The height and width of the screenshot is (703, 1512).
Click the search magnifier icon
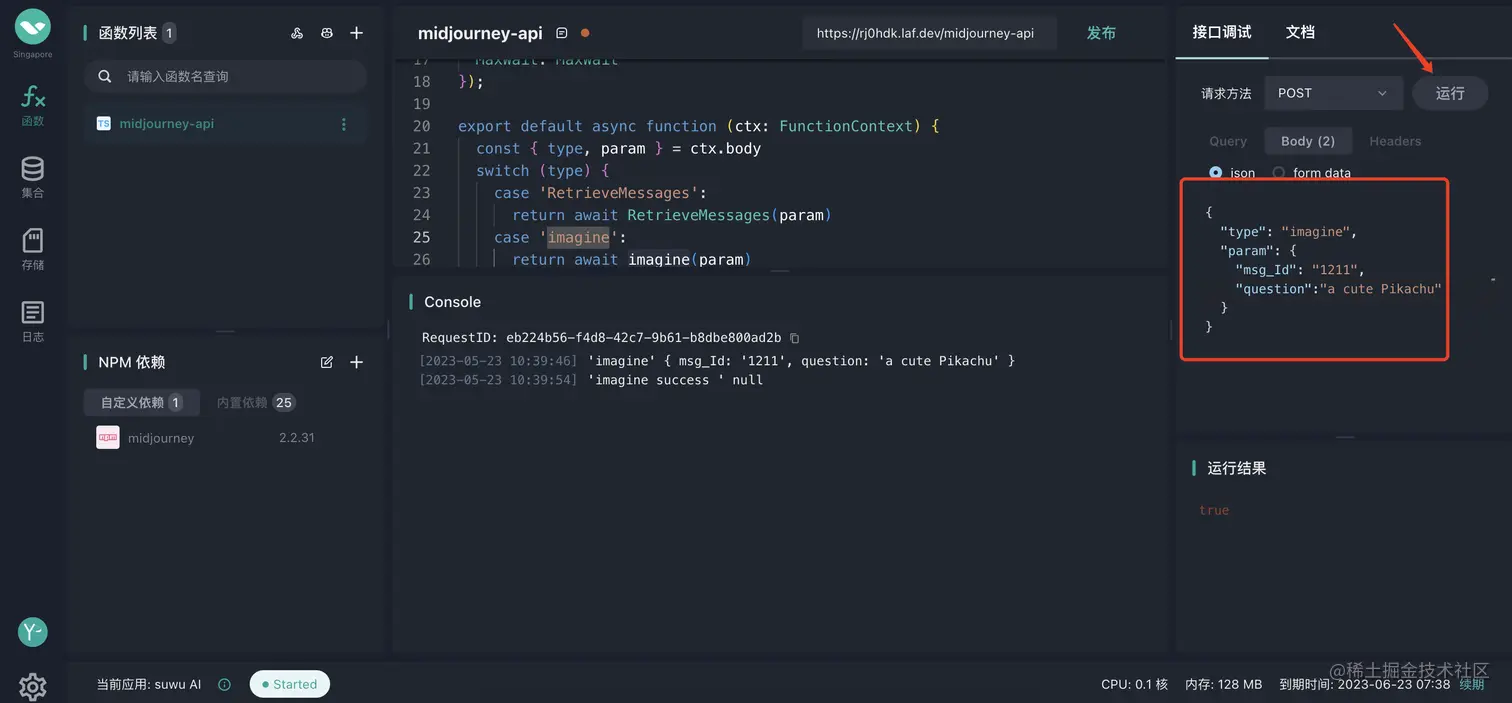[x=105, y=76]
